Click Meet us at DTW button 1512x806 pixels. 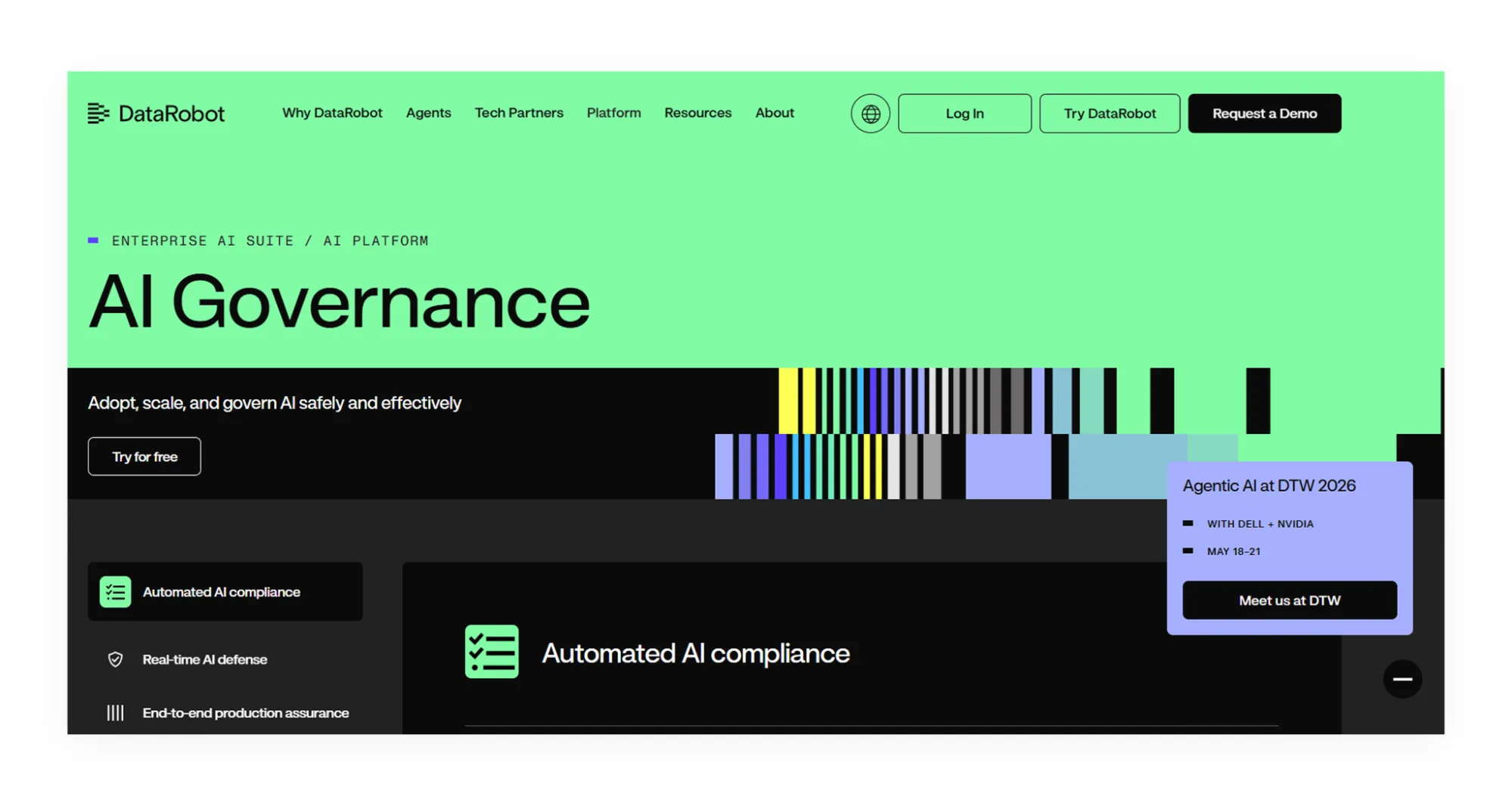(1290, 600)
